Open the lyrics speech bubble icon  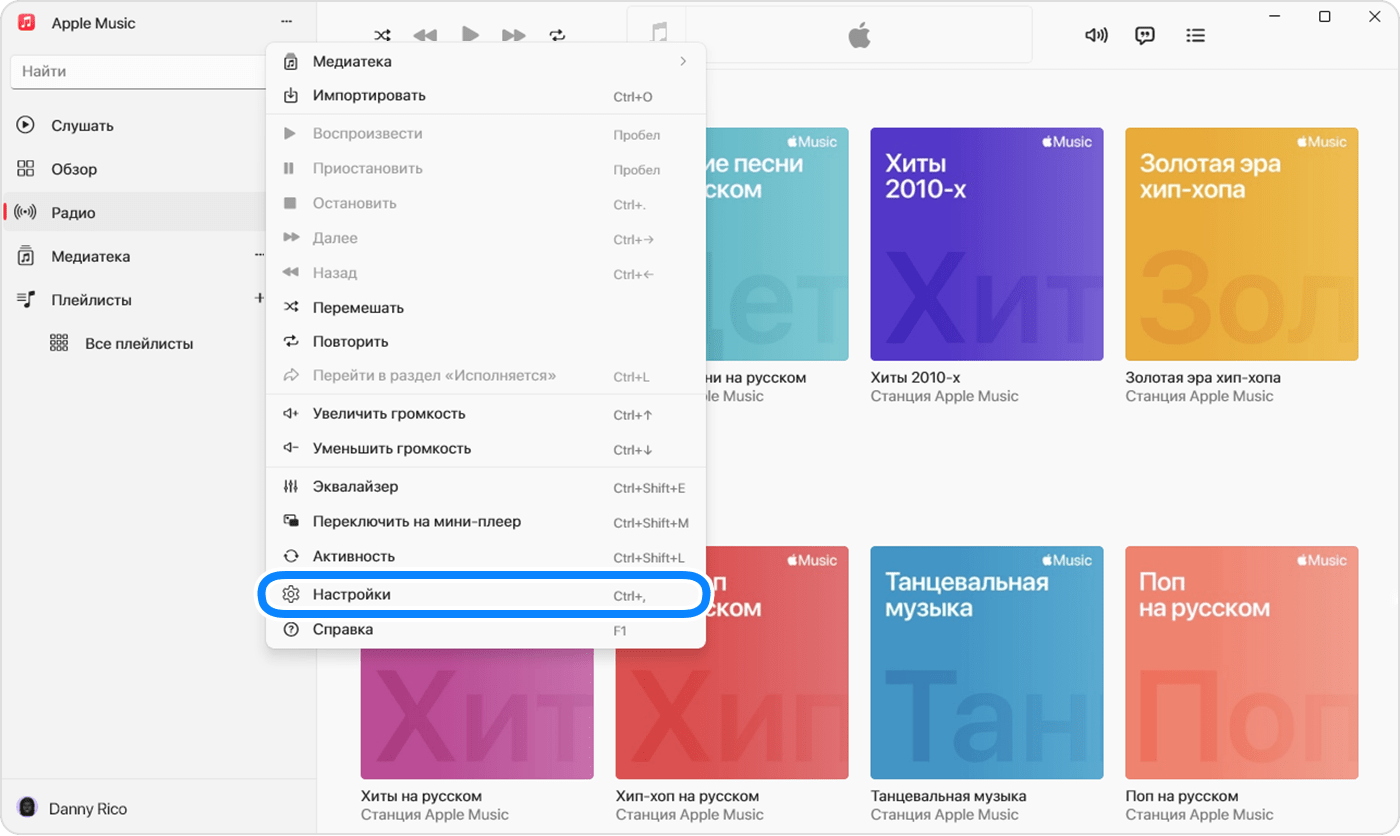[x=1145, y=35]
